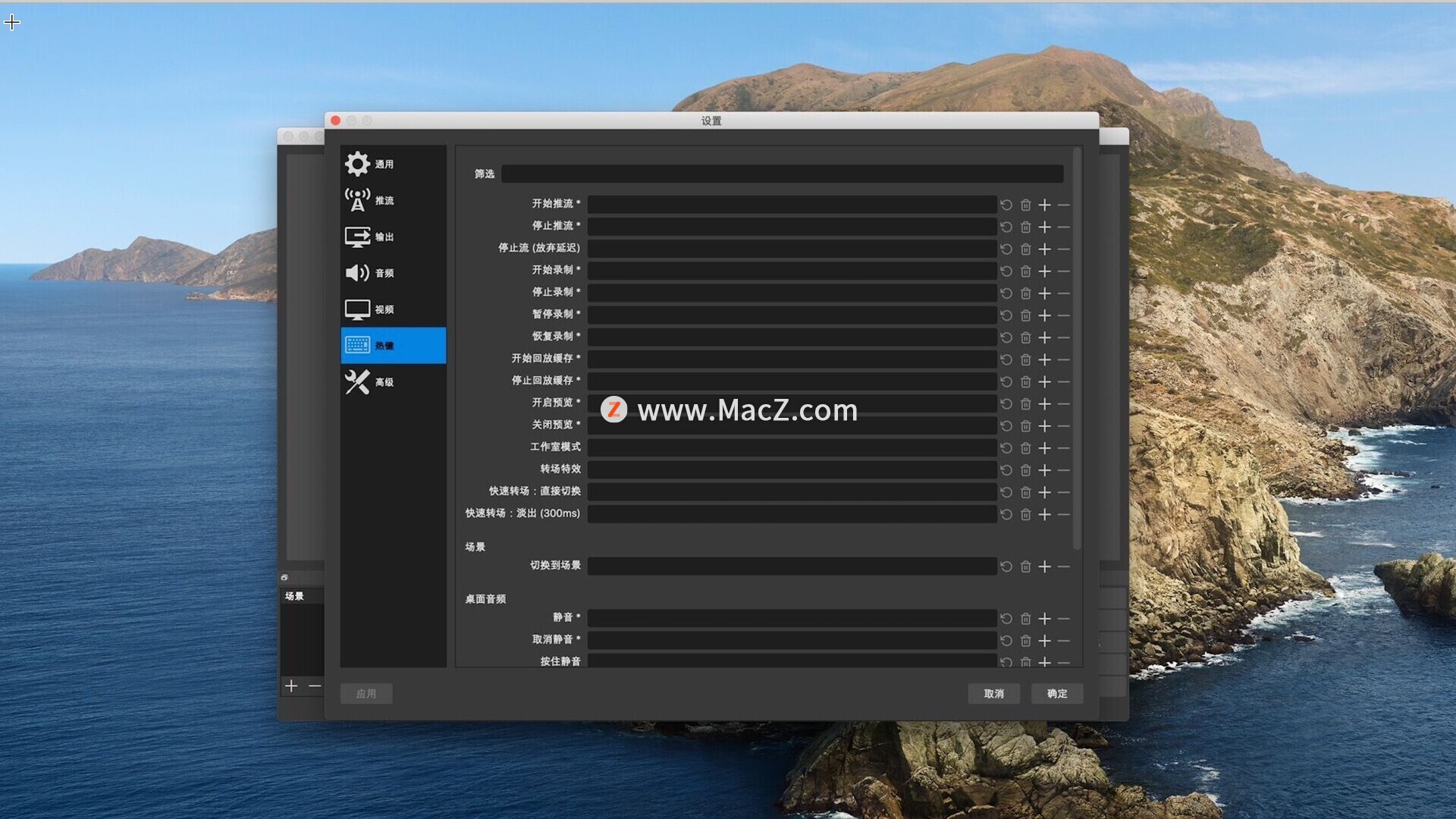This screenshot has width=1456, height=819.
Task: Open the 音频 audio settings section
Action: coord(393,273)
